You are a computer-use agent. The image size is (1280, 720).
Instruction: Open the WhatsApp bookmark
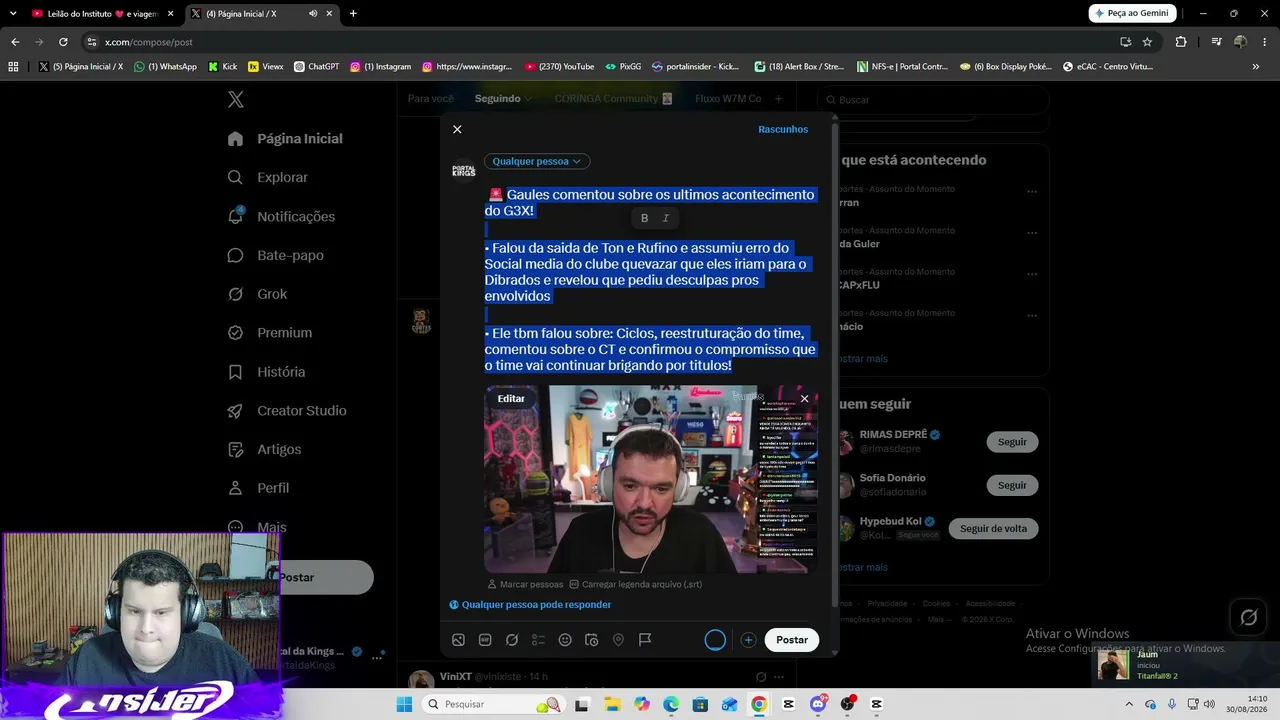point(165,67)
